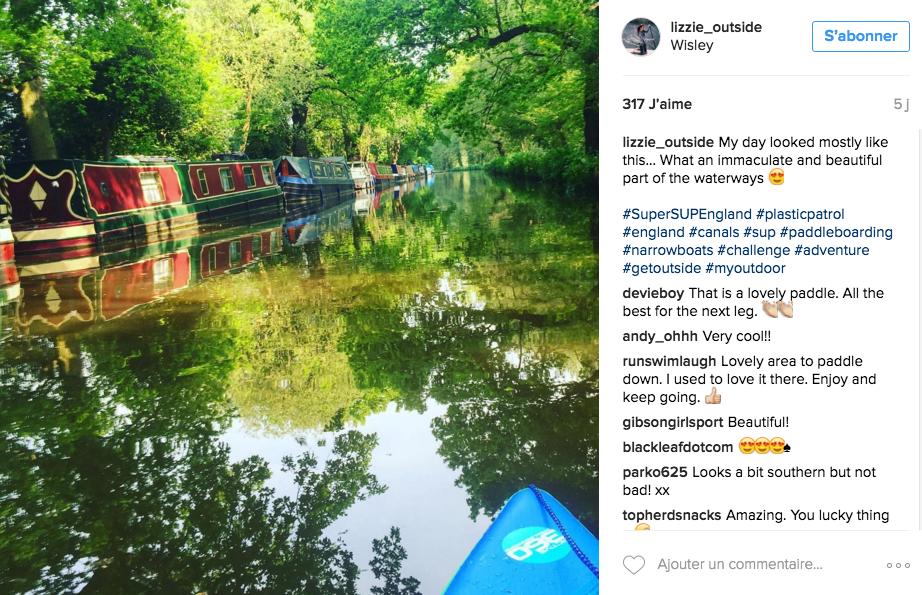Click S'abonner to follow the account
This screenshot has width=922, height=595.
[860, 36]
